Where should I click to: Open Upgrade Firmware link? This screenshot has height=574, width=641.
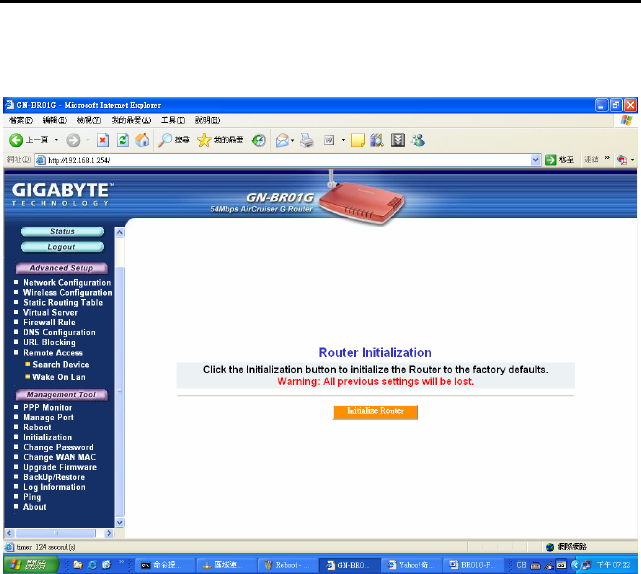(x=60, y=467)
